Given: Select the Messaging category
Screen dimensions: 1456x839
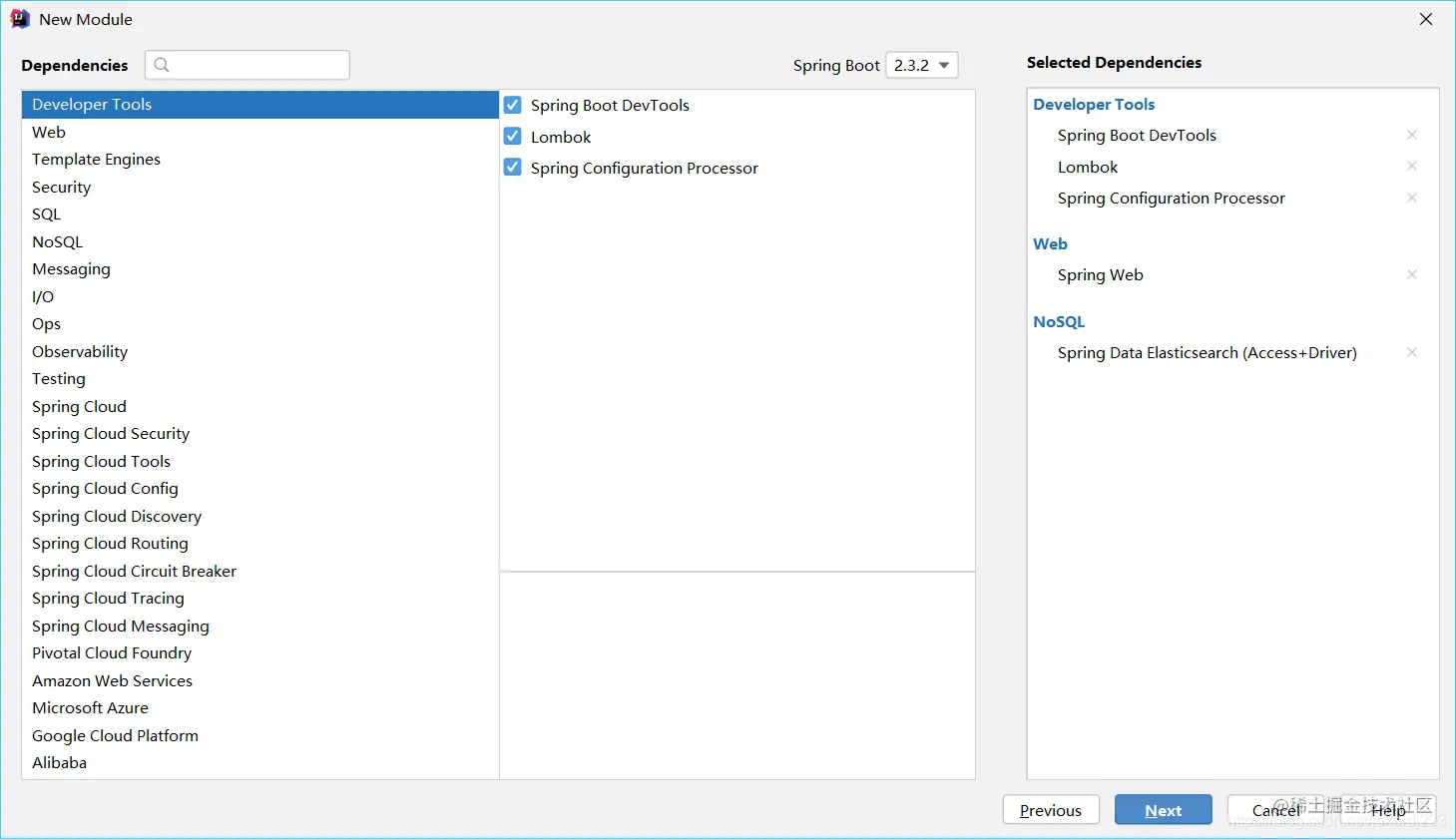Looking at the screenshot, I should pyautogui.click(x=260, y=269).
